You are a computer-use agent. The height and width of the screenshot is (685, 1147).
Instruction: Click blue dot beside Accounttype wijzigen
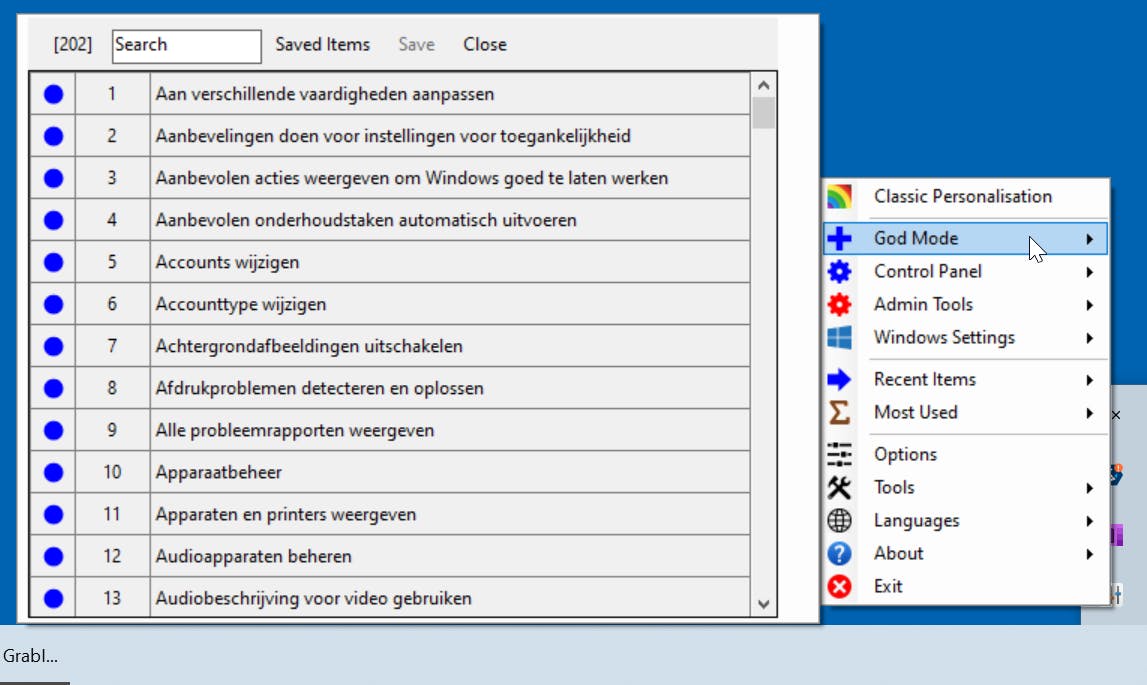53,304
